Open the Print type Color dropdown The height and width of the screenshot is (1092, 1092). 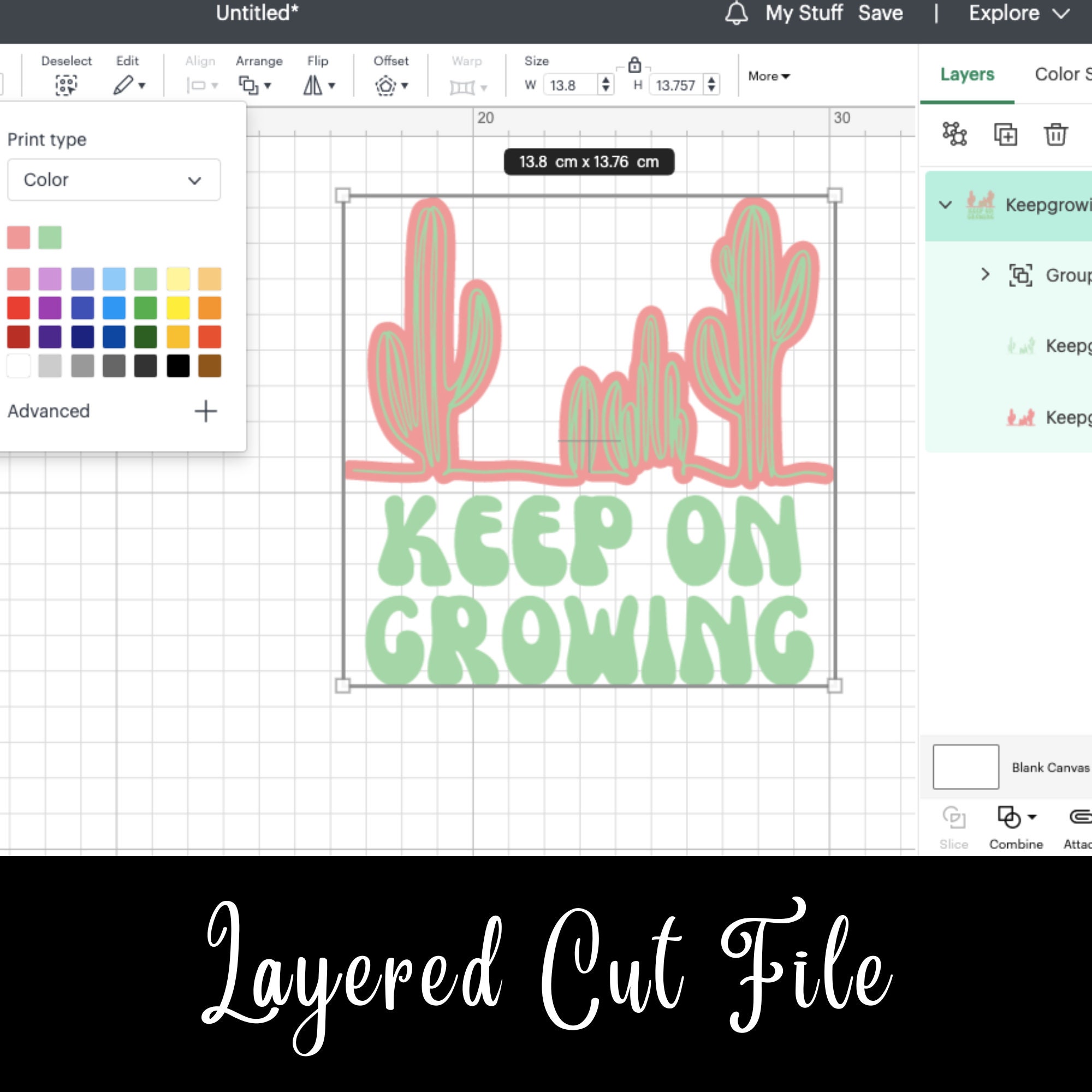click(x=113, y=180)
